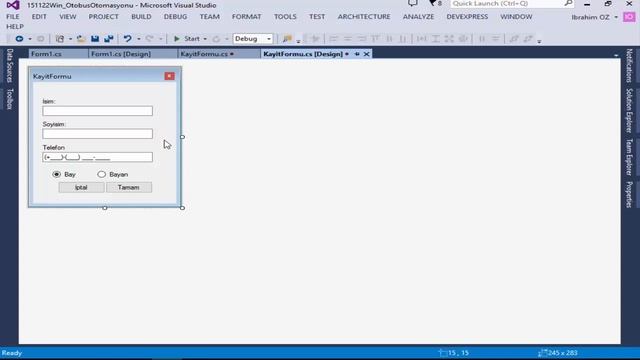Click the Quick Launch magnifier icon

point(568,4)
